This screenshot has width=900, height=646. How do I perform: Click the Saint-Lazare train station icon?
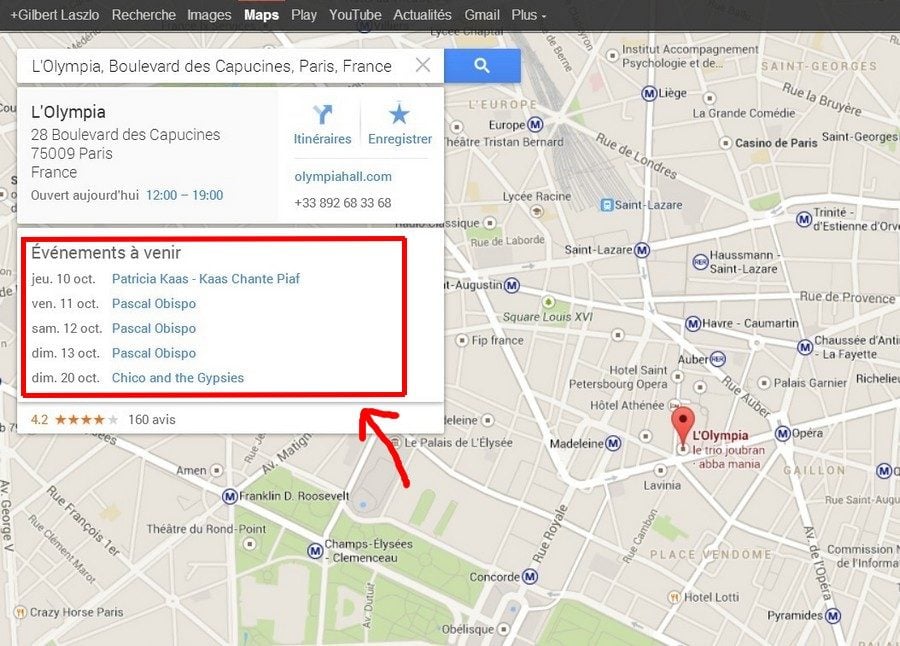click(x=607, y=205)
